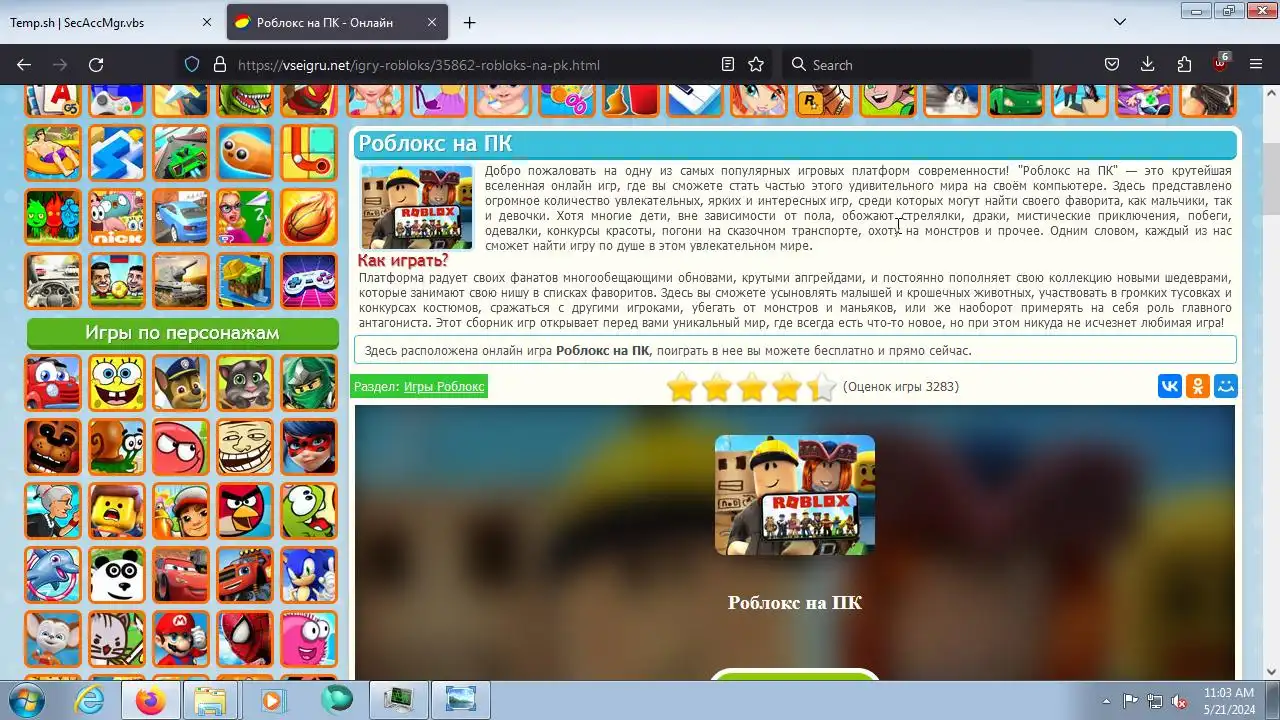
Task: Click the Rockstar logo game icon in top strip
Action: click(x=823, y=98)
